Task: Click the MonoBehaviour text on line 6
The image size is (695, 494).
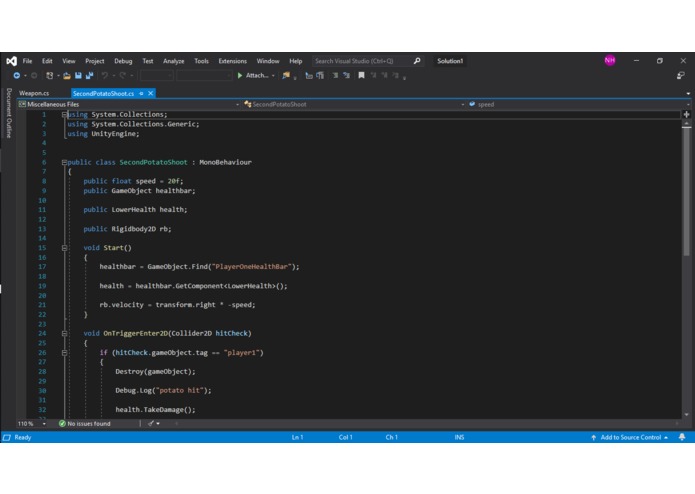Action: click(x=226, y=163)
